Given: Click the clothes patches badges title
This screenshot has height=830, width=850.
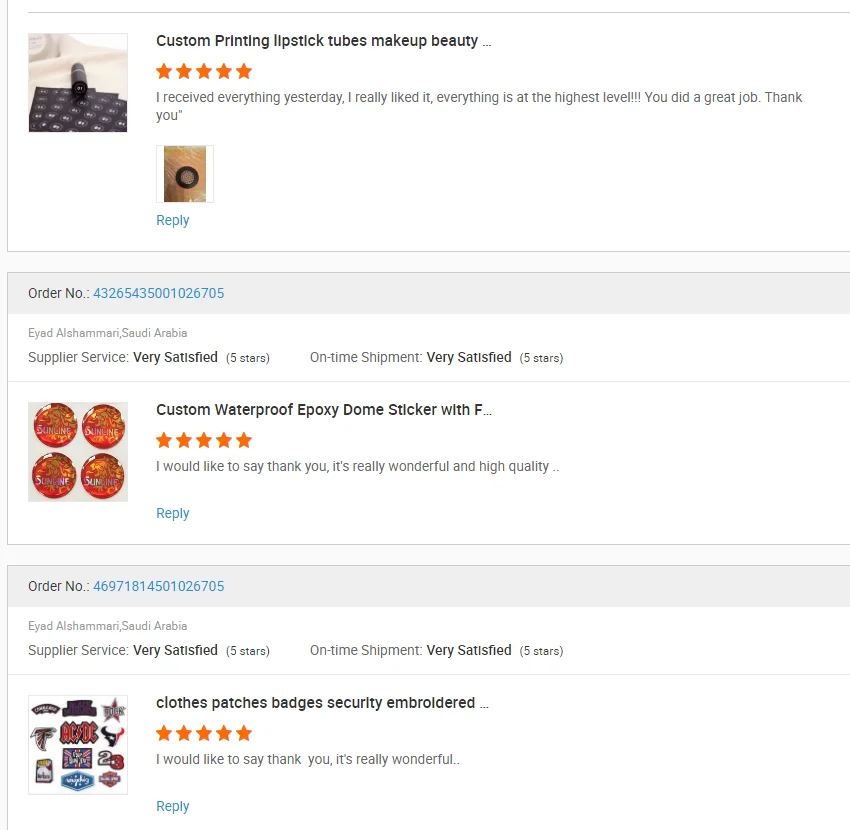Looking at the screenshot, I should [322, 703].
